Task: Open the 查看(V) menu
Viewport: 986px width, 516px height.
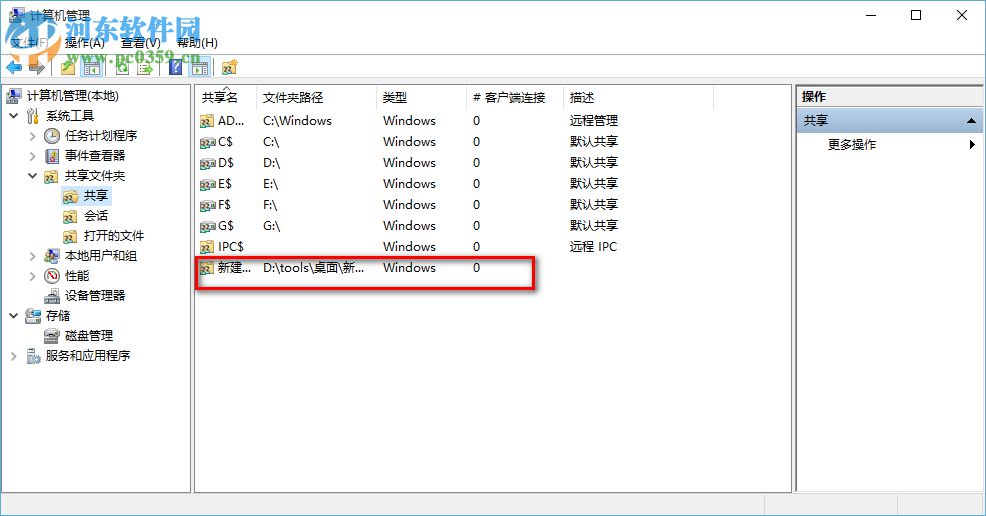Action: point(141,43)
